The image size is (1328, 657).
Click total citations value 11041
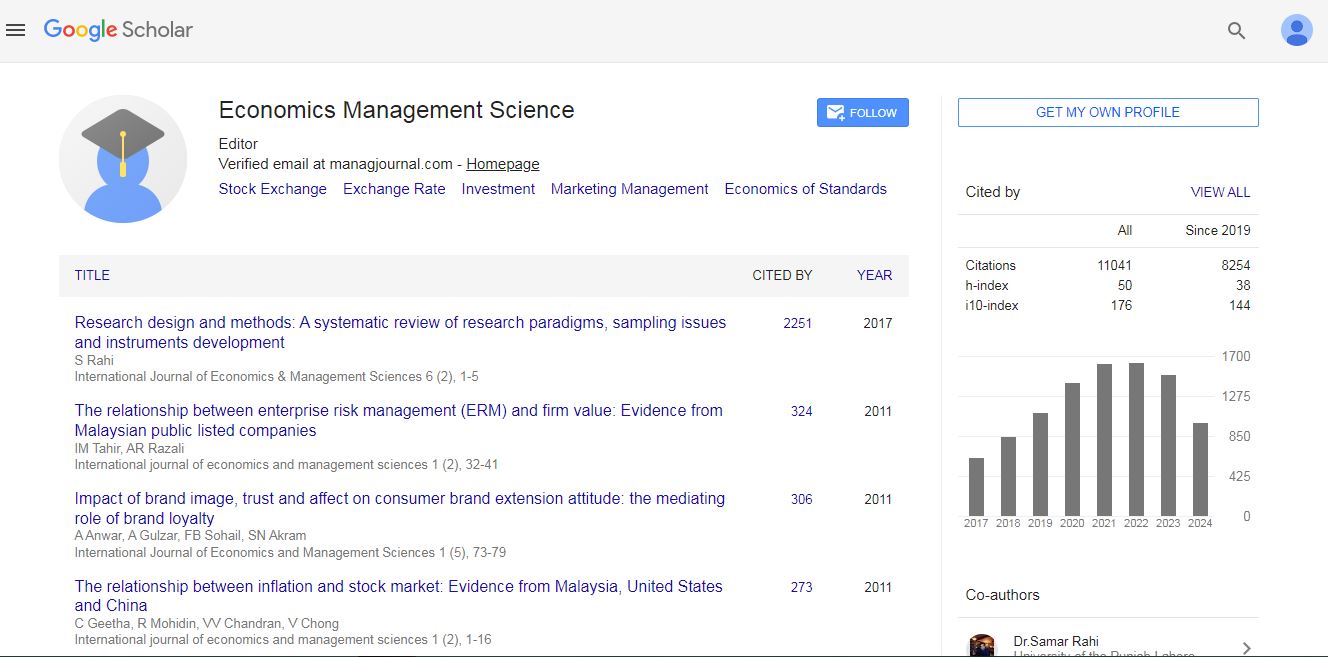point(1114,265)
